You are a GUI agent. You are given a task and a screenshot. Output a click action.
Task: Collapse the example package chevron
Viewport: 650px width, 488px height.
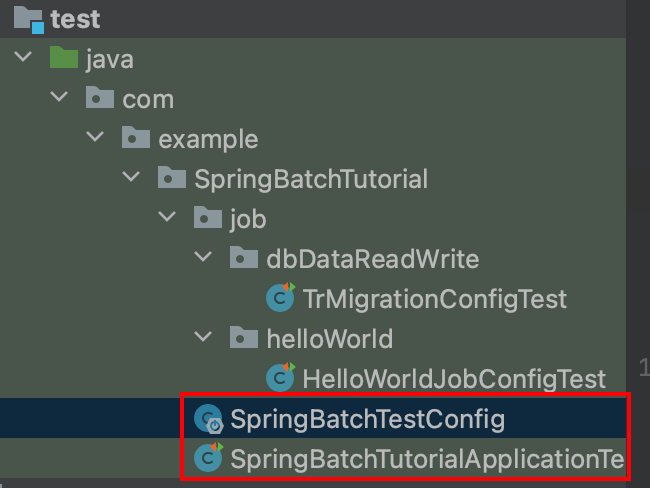[x=95, y=136]
